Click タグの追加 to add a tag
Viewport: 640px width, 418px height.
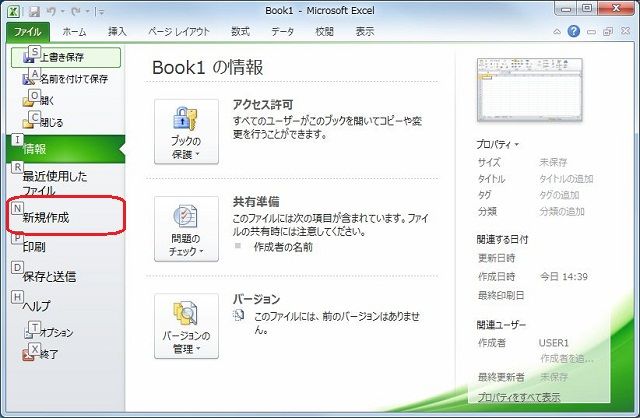559,195
